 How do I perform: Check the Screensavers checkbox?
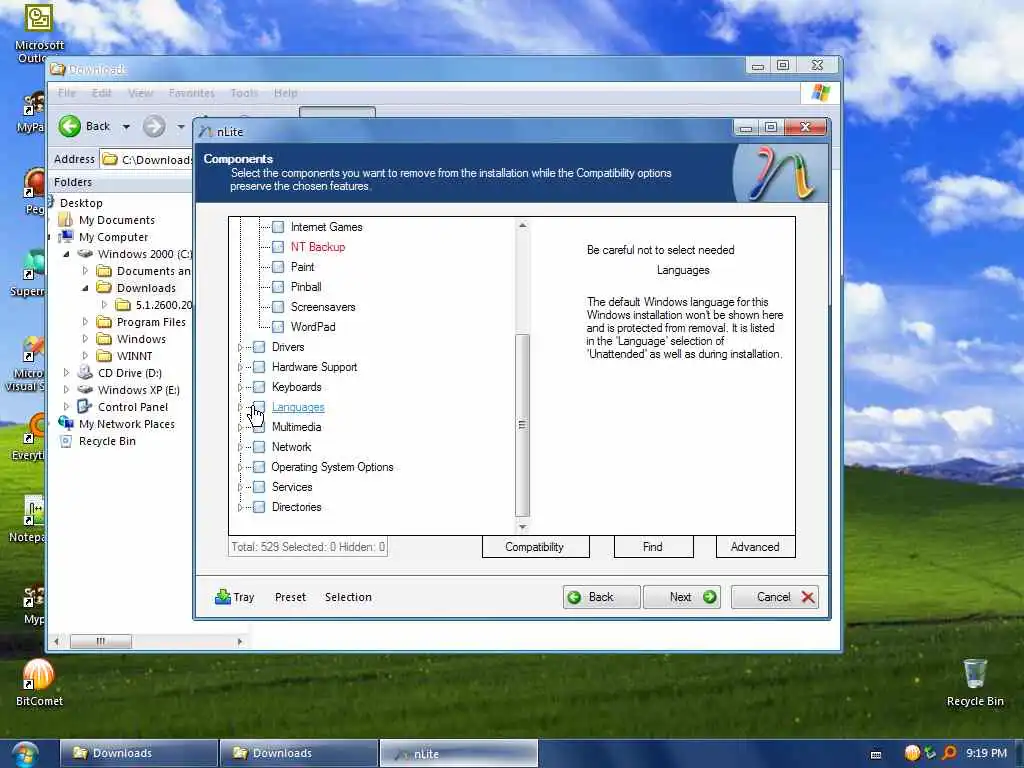278,307
